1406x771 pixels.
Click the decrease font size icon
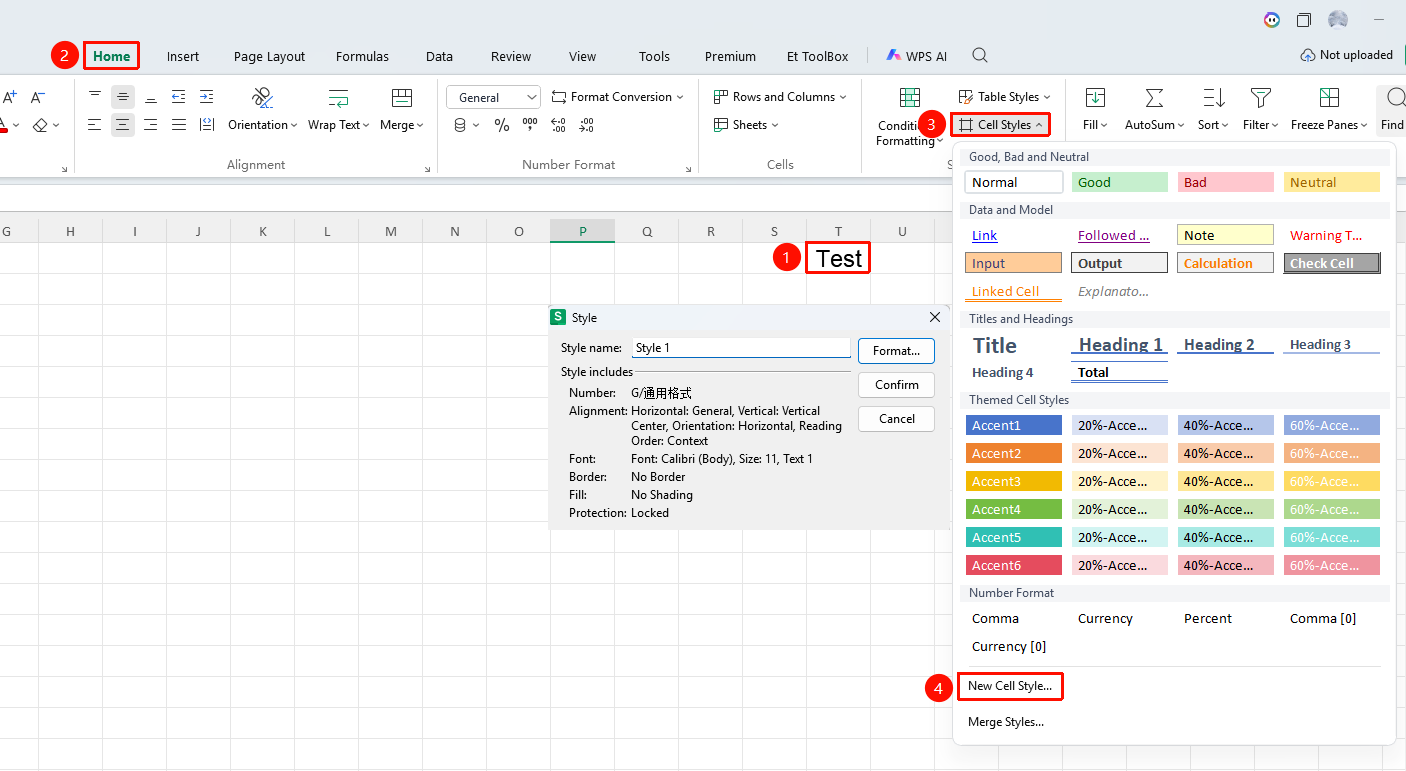[x=38, y=97]
